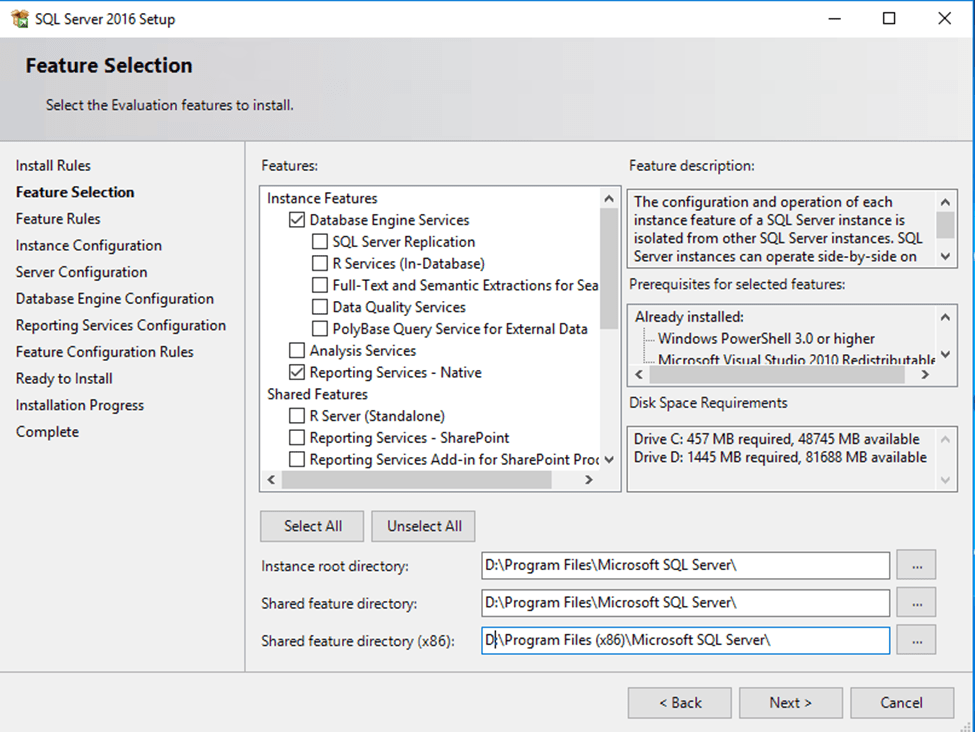
Task: Uncheck Database Engine Services
Action: (297, 220)
